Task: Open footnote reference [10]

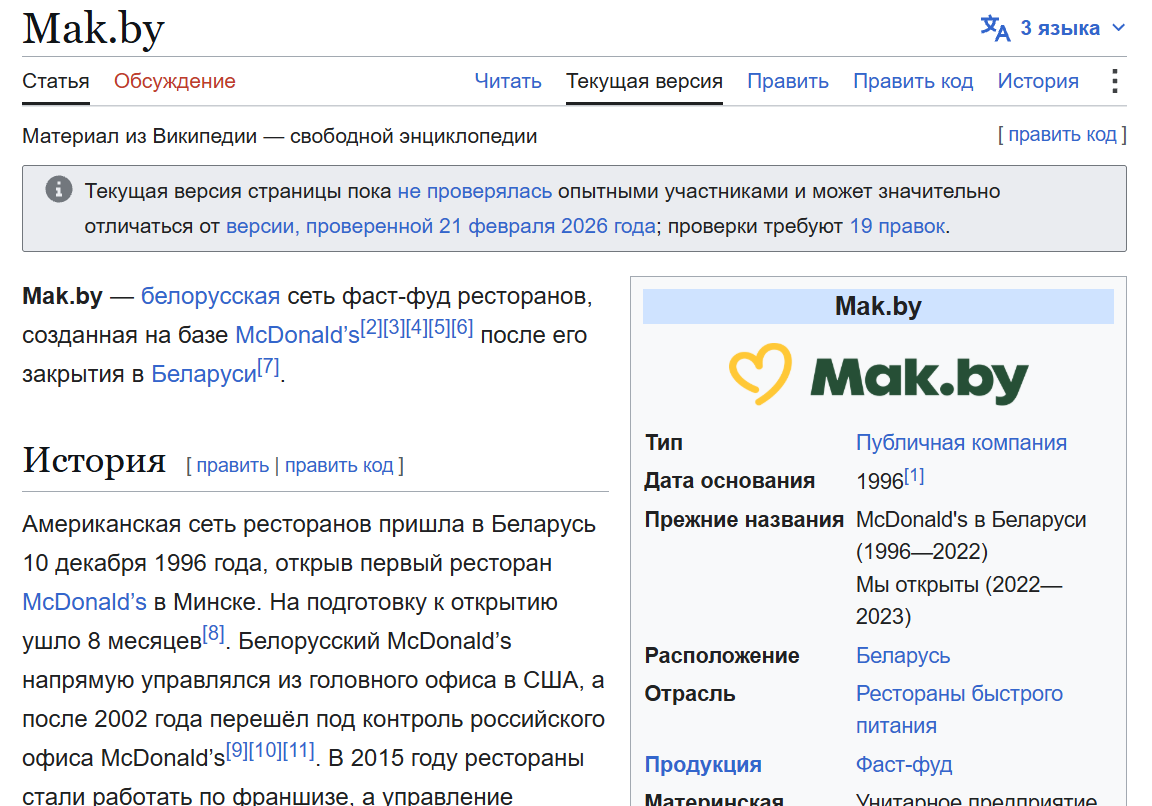Action: [x=265, y=750]
